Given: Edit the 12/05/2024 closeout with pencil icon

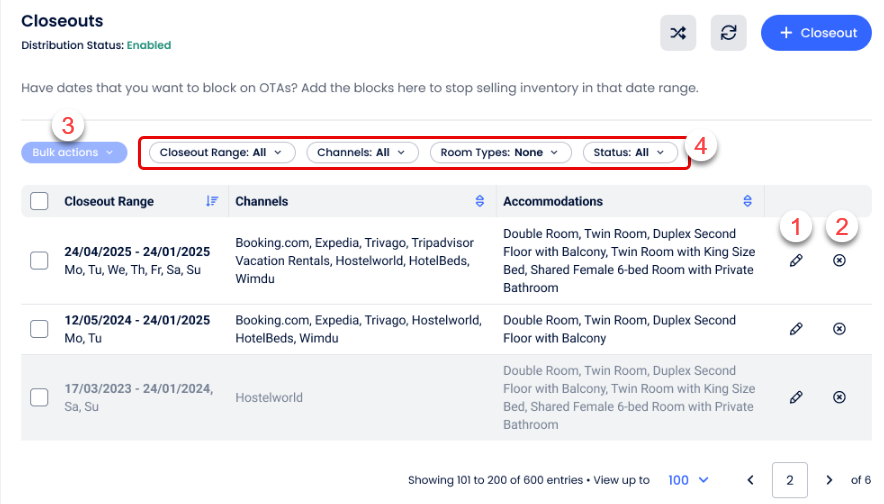Looking at the screenshot, I should [796, 329].
